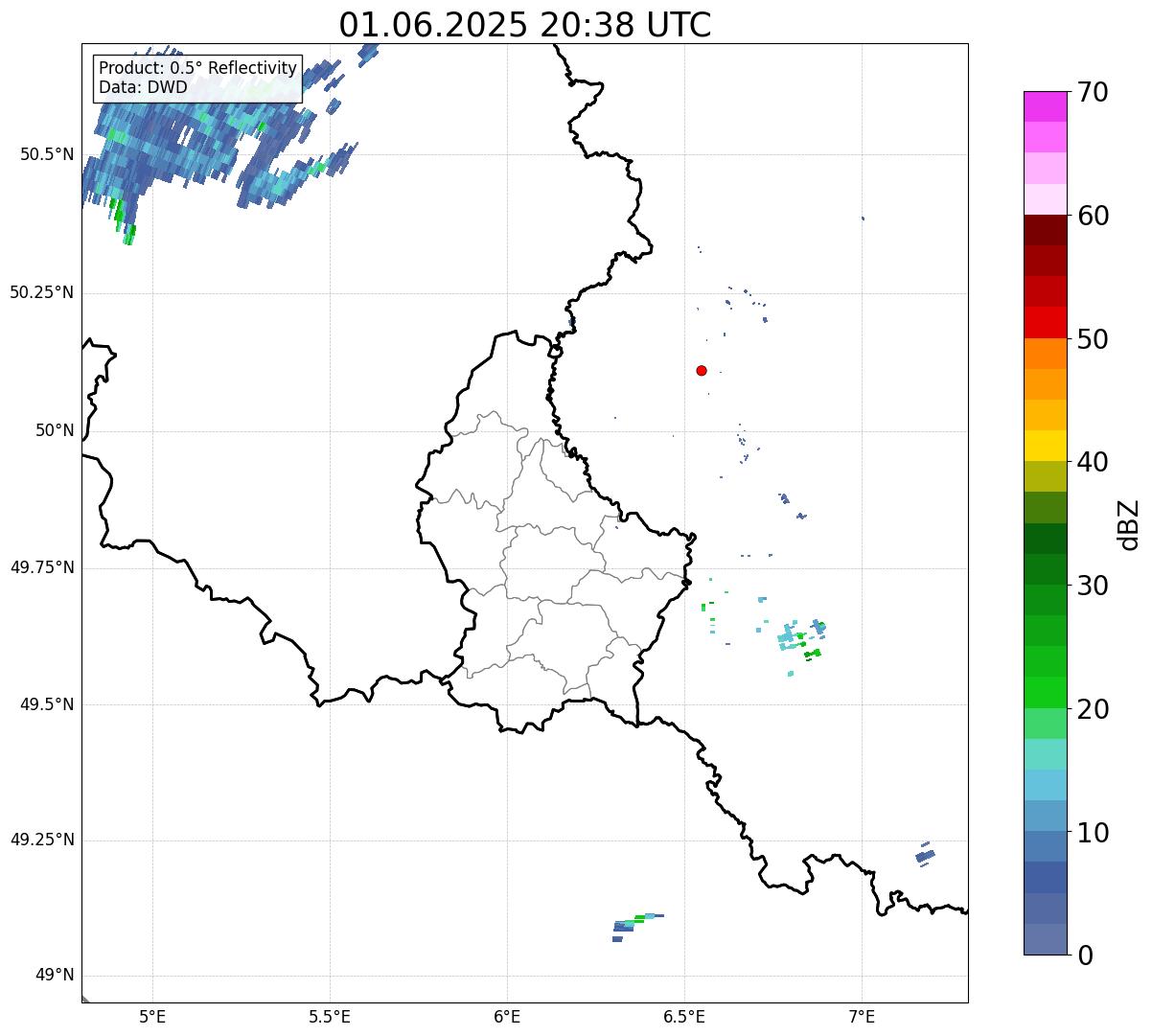This screenshot has height=1036, width=1152.
Task: Click the 49.25°N latitude label
Action: click(42, 840)
